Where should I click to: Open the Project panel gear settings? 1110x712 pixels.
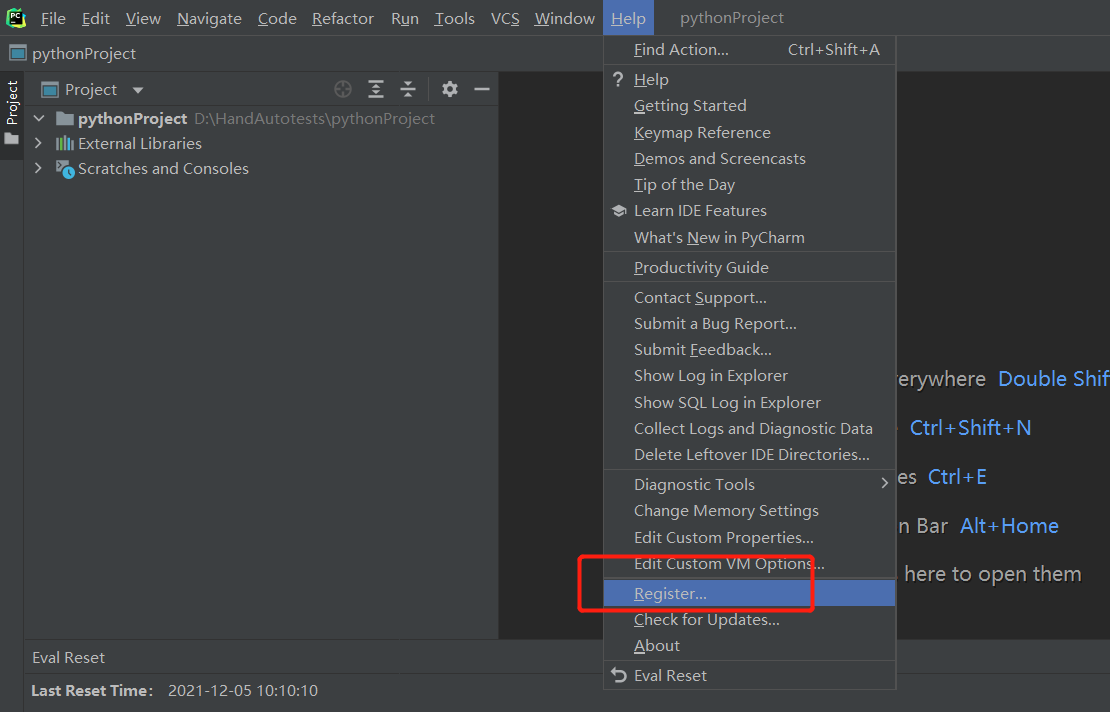[x=450, y=89]
